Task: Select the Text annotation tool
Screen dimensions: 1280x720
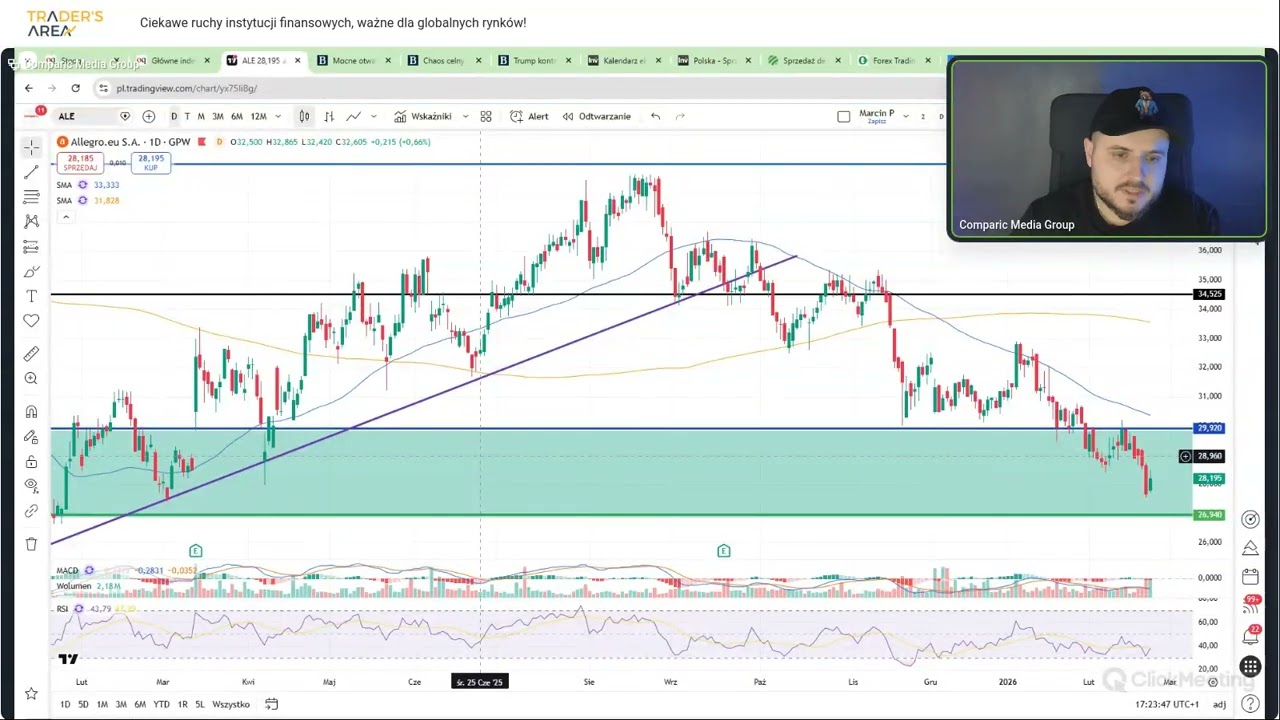Action: 31,296
